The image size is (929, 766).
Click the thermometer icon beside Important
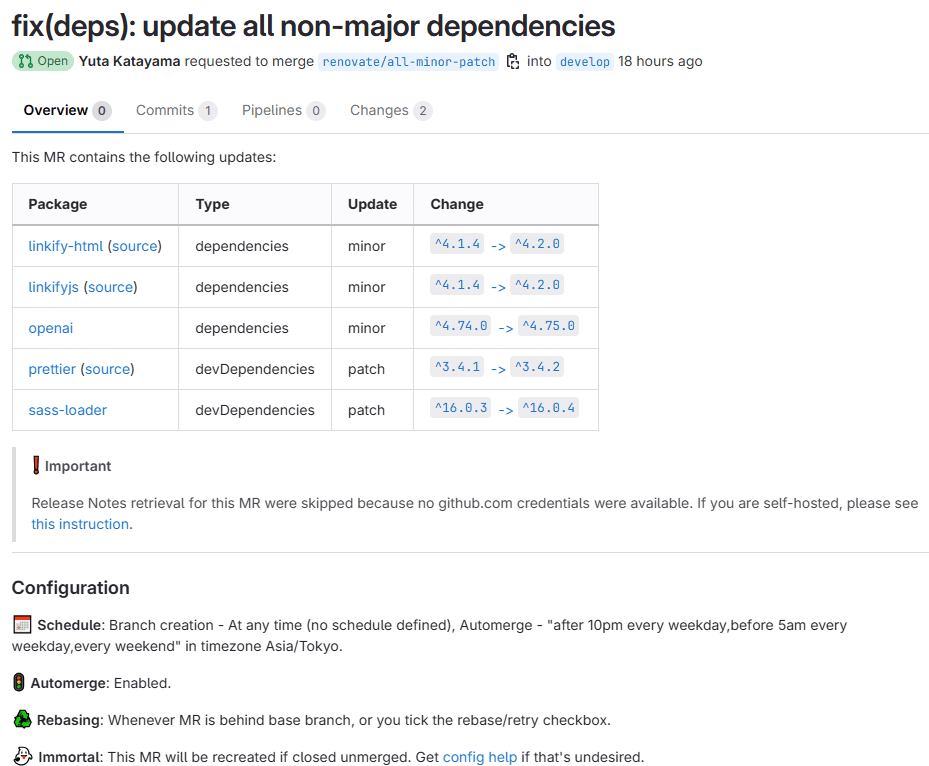pos(37,465)
